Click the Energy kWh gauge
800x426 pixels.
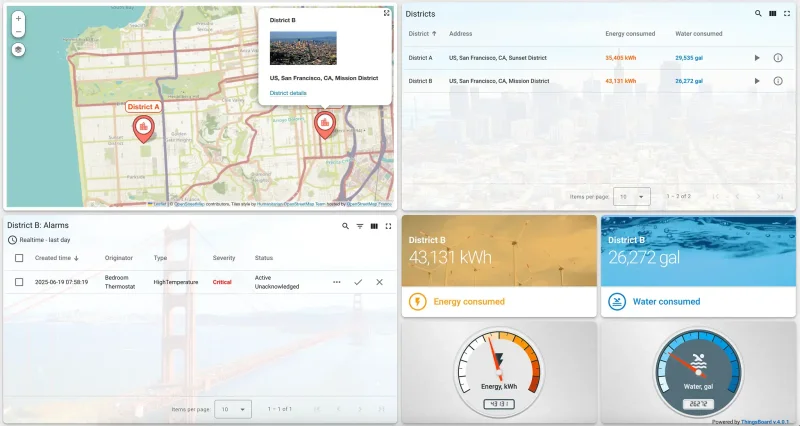pos(499,372)
